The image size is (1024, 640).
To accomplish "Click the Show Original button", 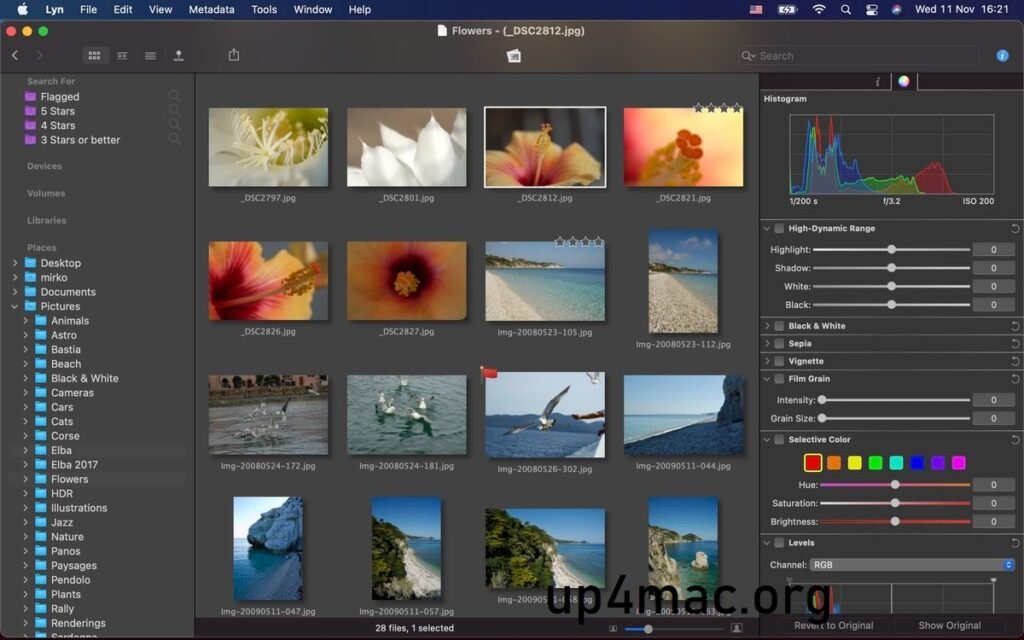I will (948, 625).
